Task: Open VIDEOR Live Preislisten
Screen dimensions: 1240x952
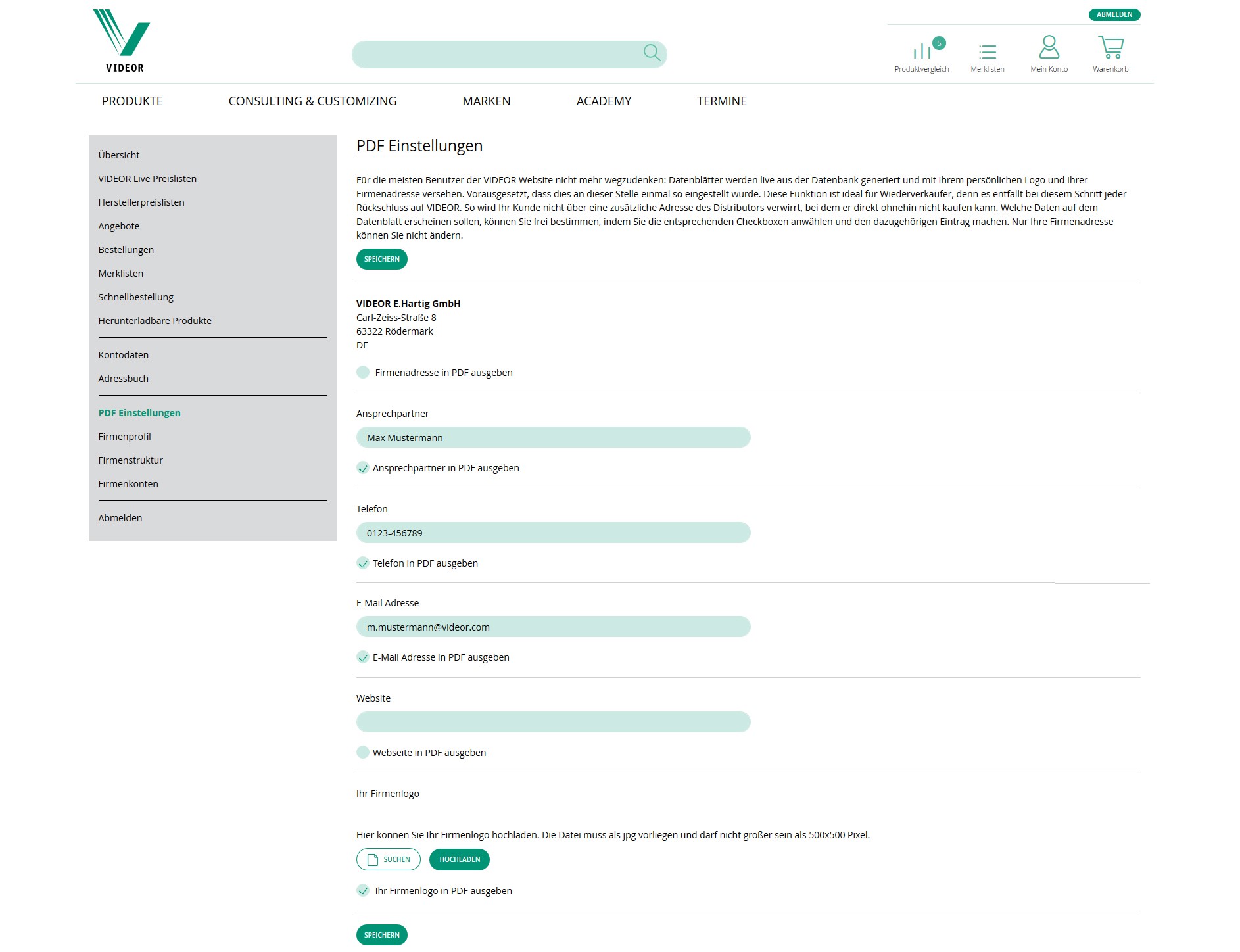Action: click(147, 179)
